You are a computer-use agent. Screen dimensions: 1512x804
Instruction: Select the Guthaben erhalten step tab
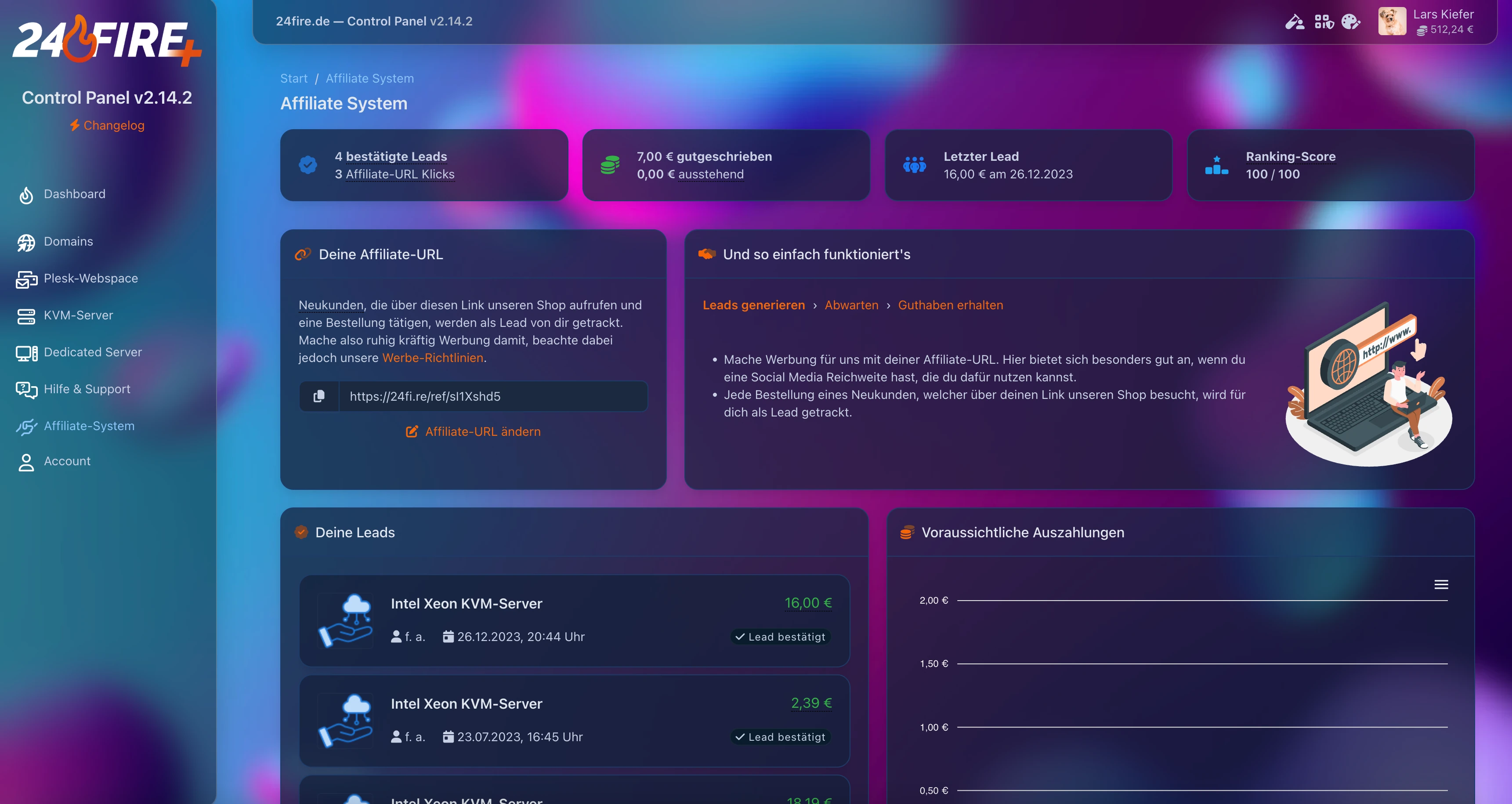tap(950, 305)
